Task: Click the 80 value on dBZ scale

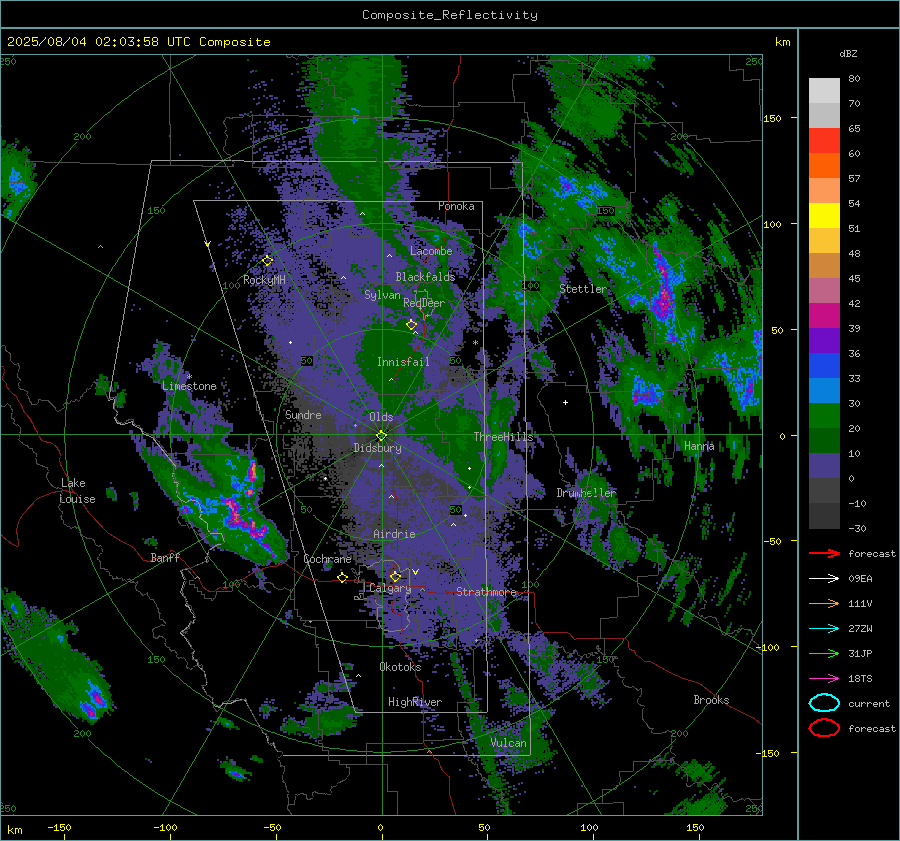Action: [x=854, y=79]
